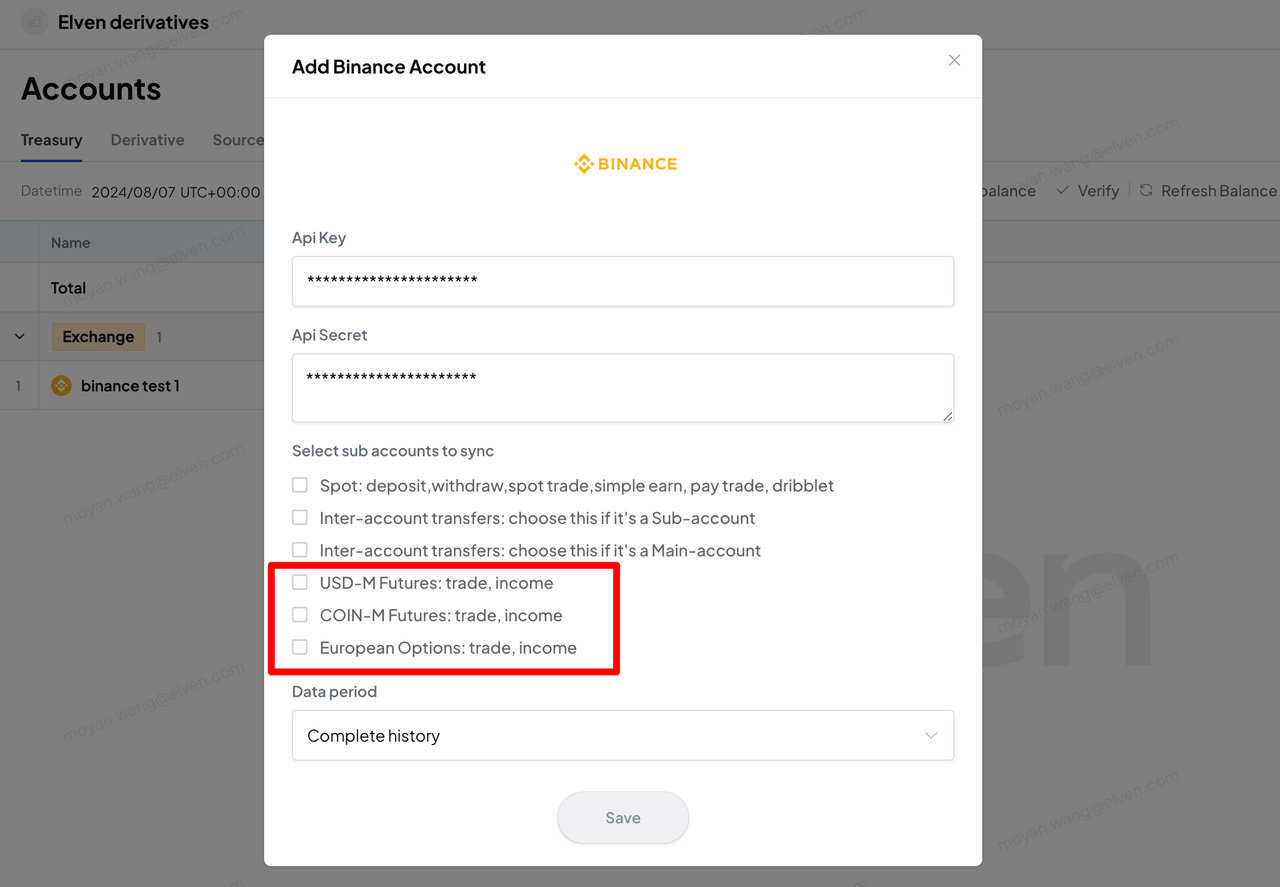Click the Binance logo in dialog

point(625,164)
